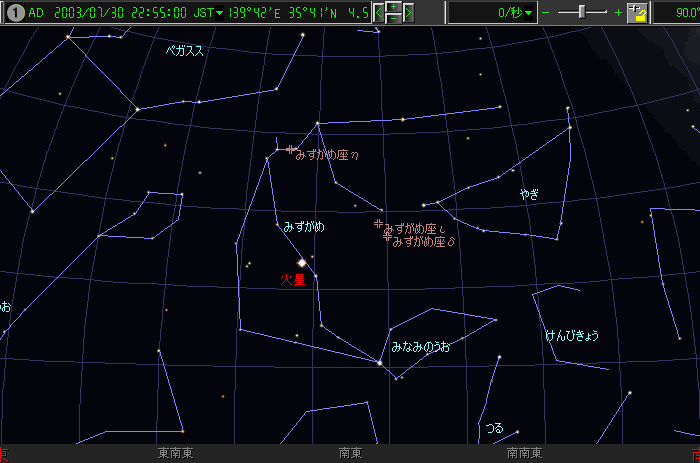This screenshot has width=700, height=463.
Task: Toggle the yellow lock icon
Action: coord(636,13)
